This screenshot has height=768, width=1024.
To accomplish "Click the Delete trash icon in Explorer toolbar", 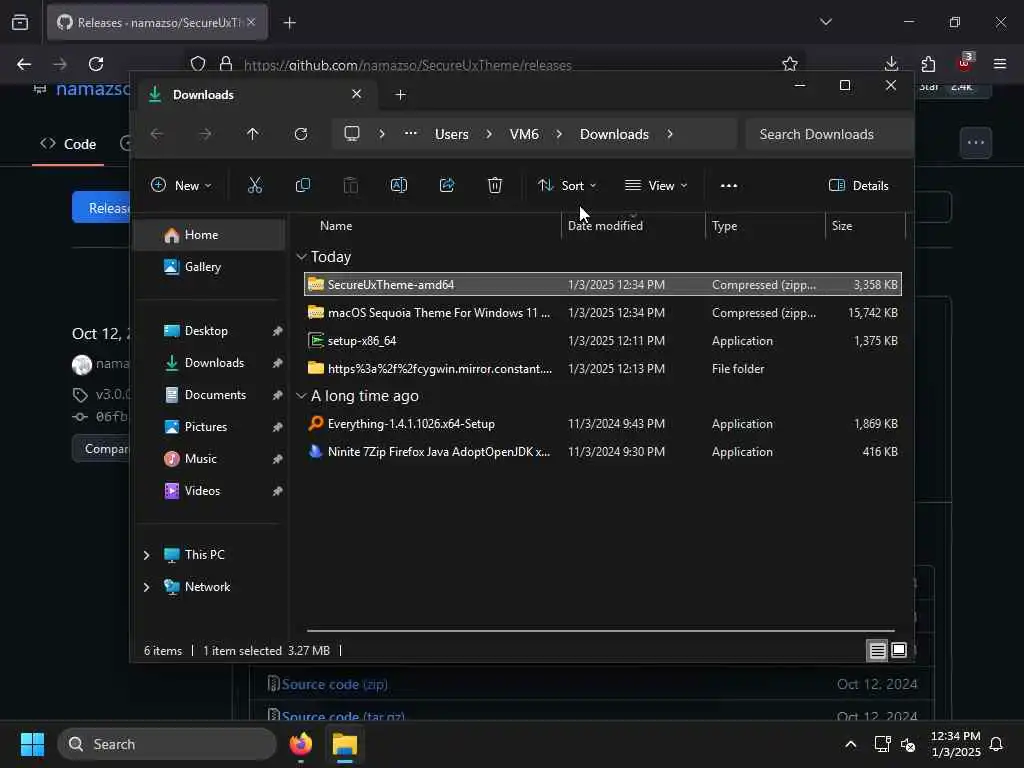I will pos(495,185).
